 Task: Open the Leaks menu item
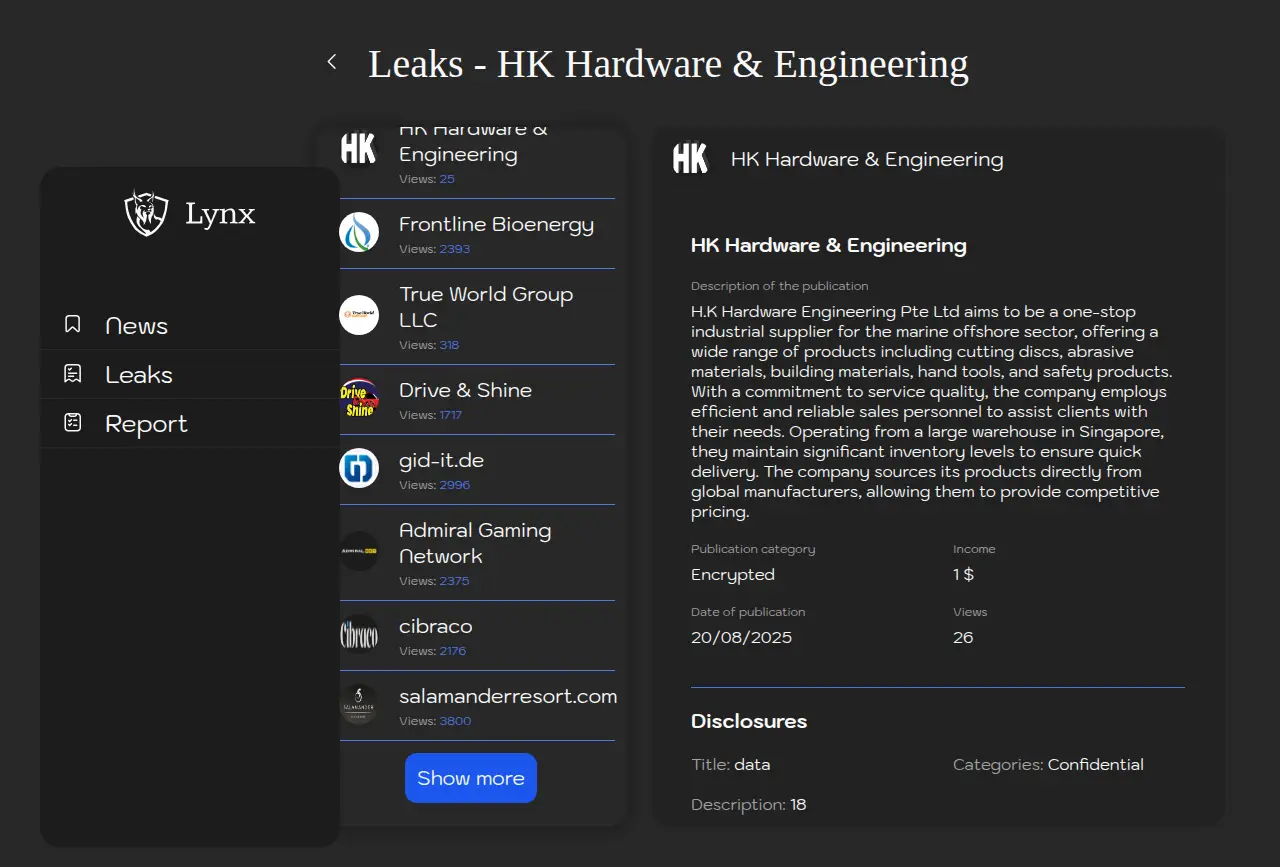pos(139,375)
